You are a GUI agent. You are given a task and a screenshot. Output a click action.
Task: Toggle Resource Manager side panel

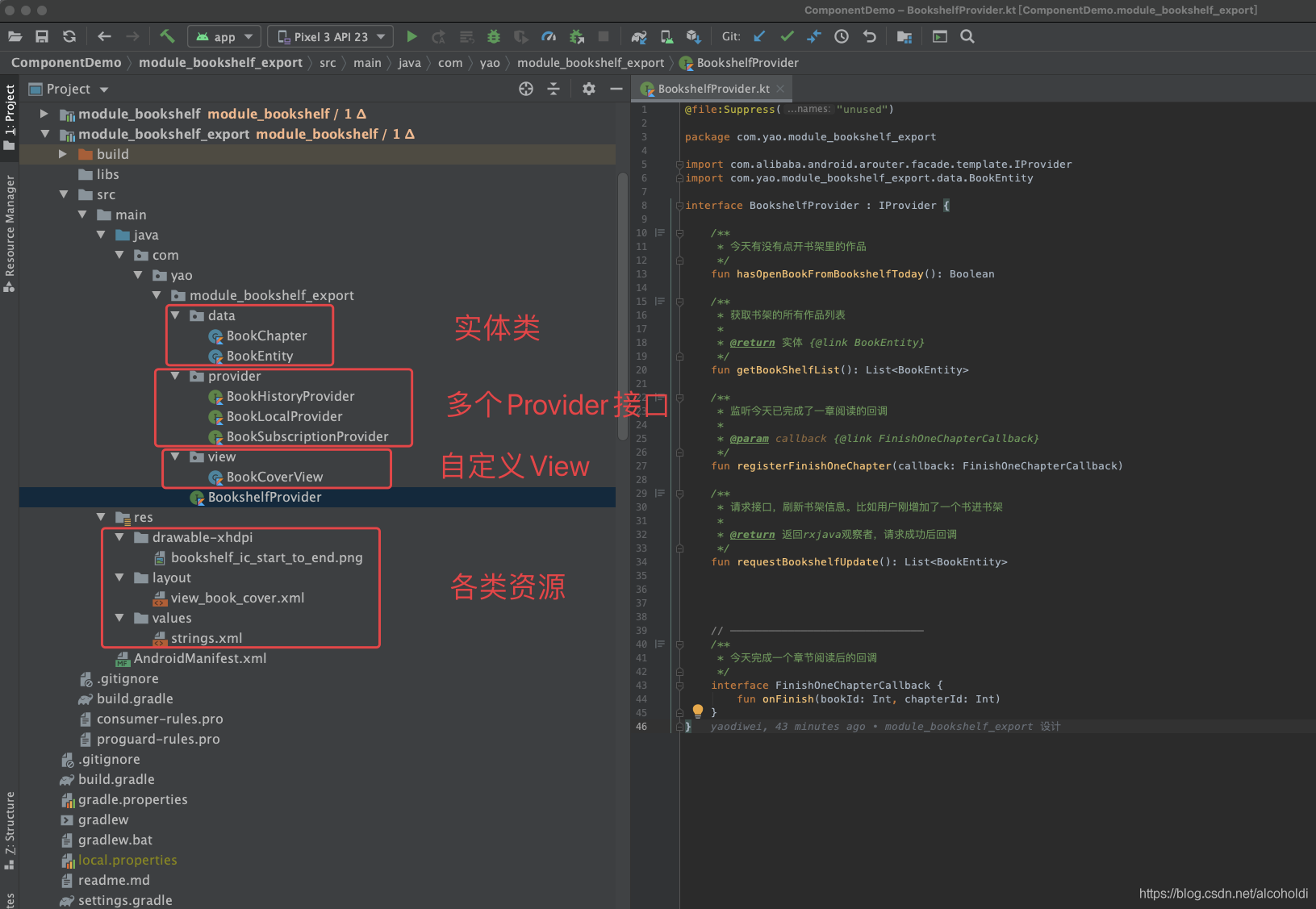click(x=10, y=233)
